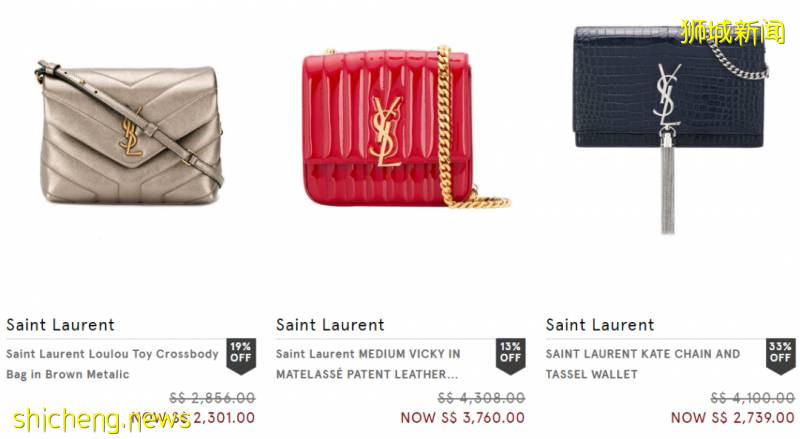Viewport: 800px width, 439px height.
Task: Open KATE CHAIN AND TASSEL WALLET title
Action: [x=643, y=364]
